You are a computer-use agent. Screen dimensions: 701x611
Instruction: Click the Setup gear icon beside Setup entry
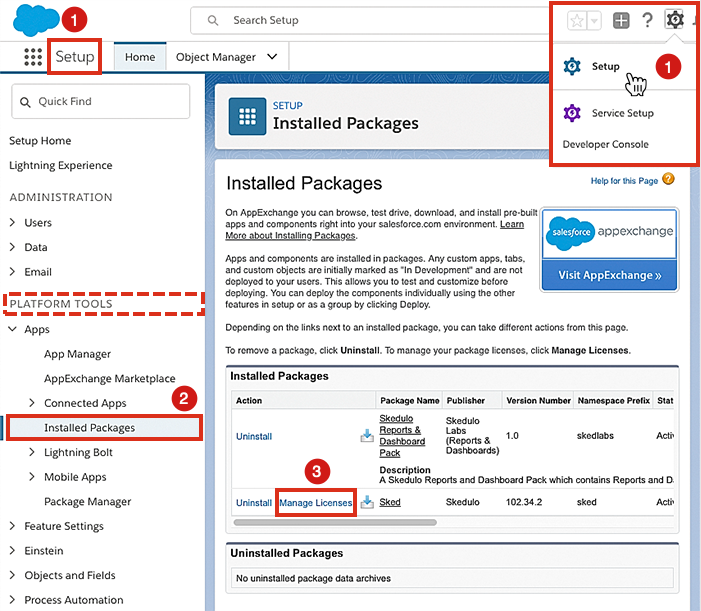572,67
